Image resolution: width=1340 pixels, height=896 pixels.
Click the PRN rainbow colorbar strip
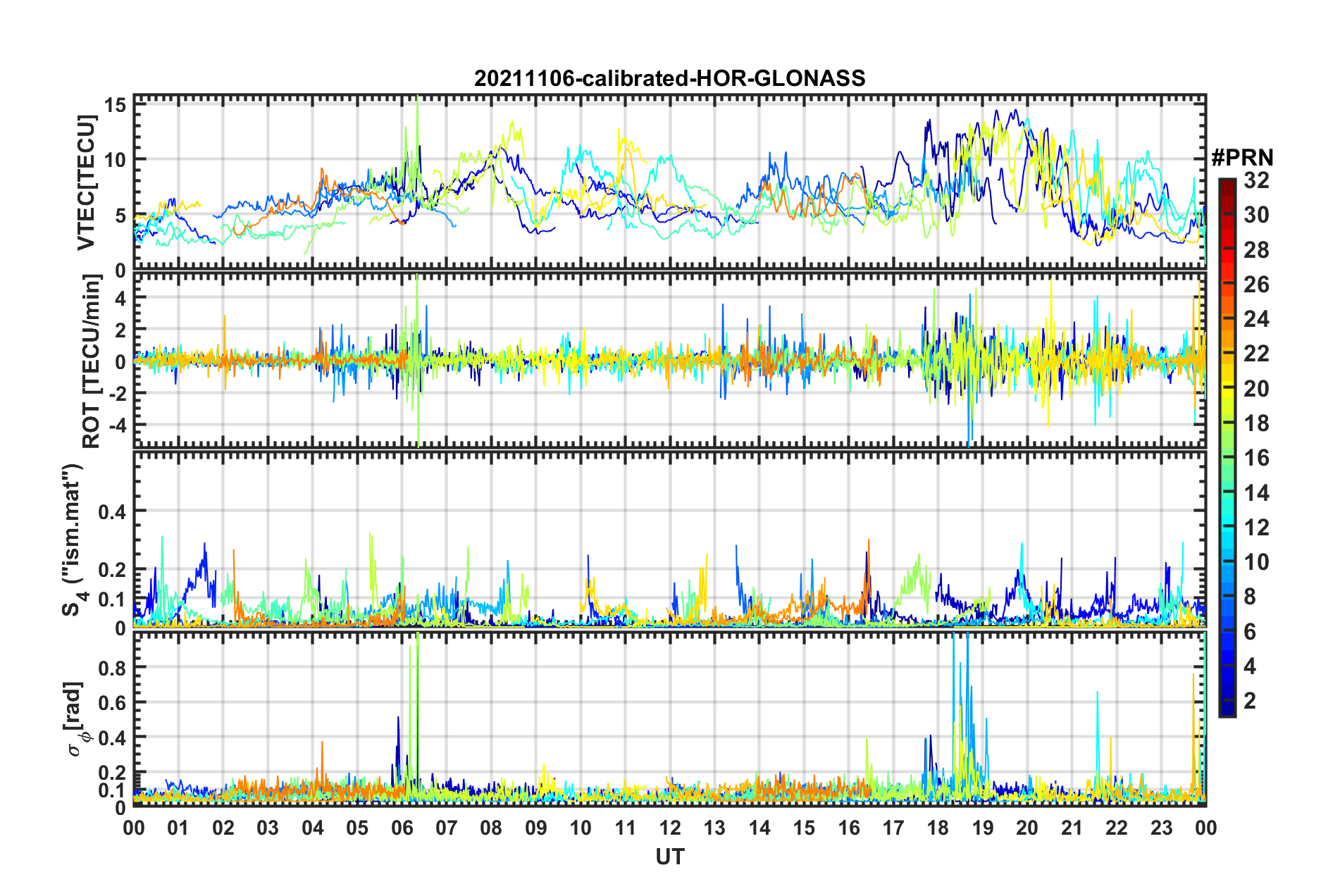[1227, 448]
